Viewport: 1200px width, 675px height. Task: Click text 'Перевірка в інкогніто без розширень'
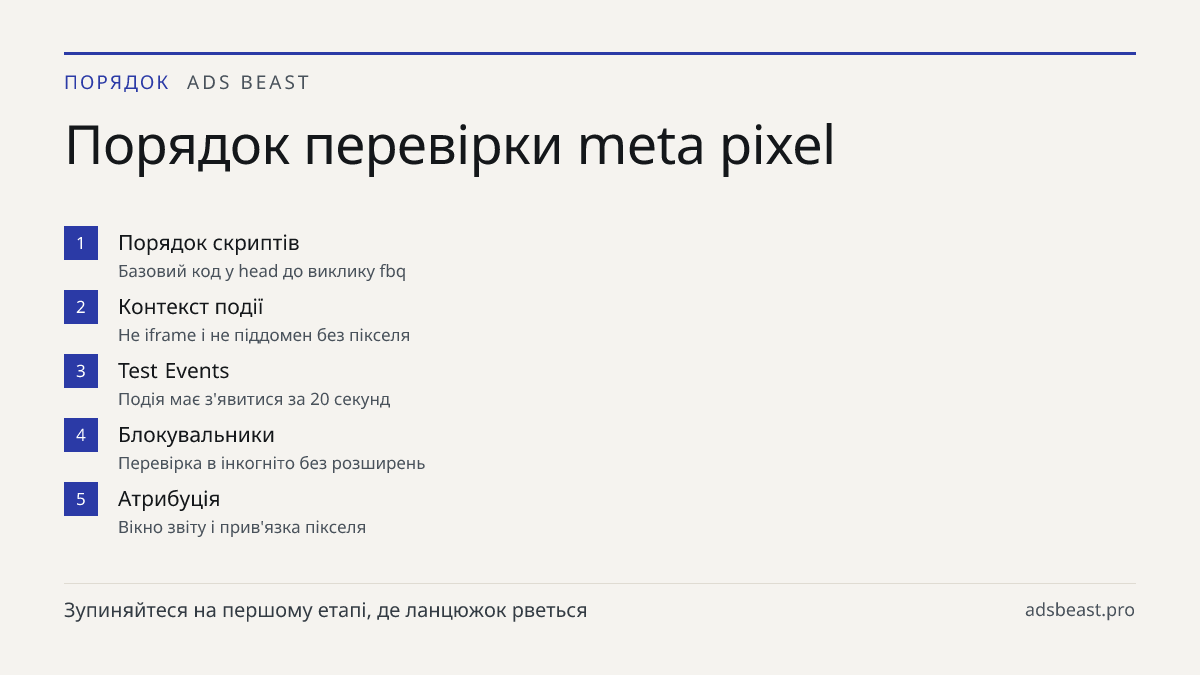[271, 463]
